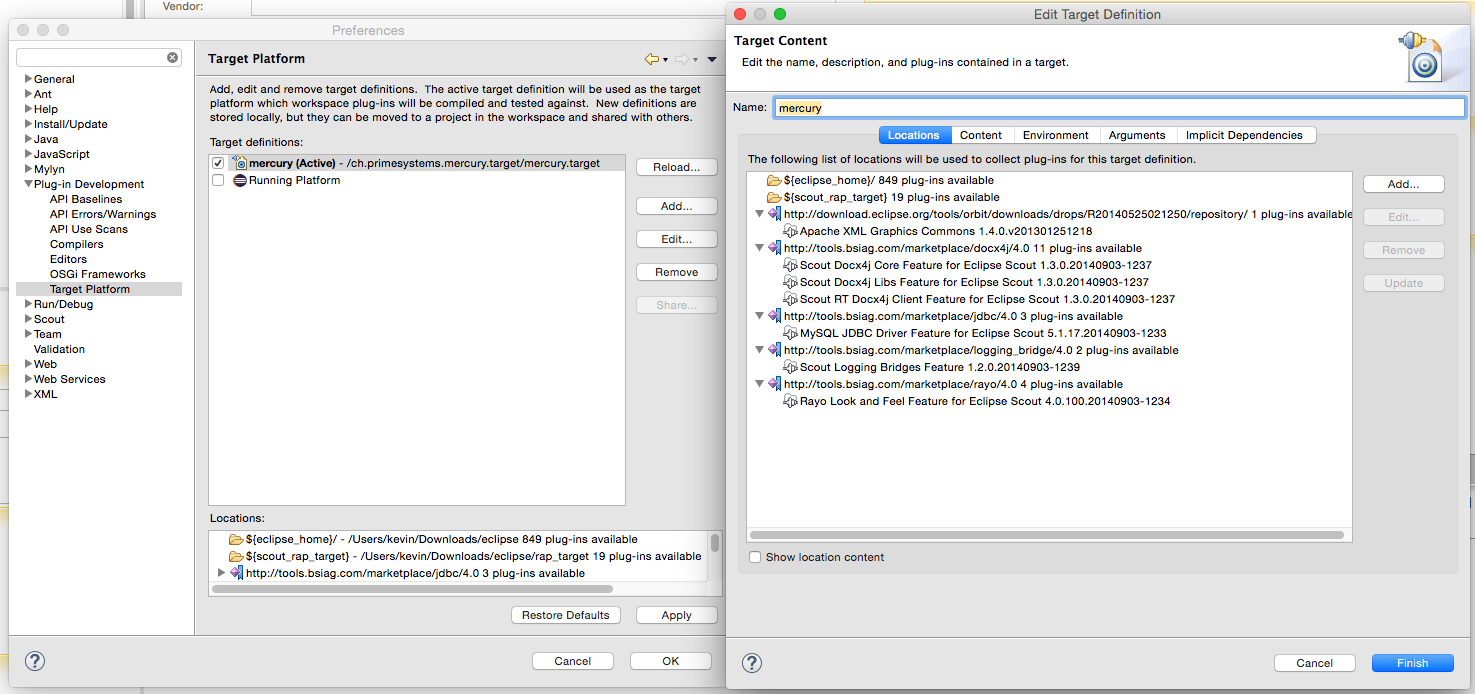Click the back arrow navigation icon in Preferences
This screenshot has height=694, width=1475.
click(652, 60)
